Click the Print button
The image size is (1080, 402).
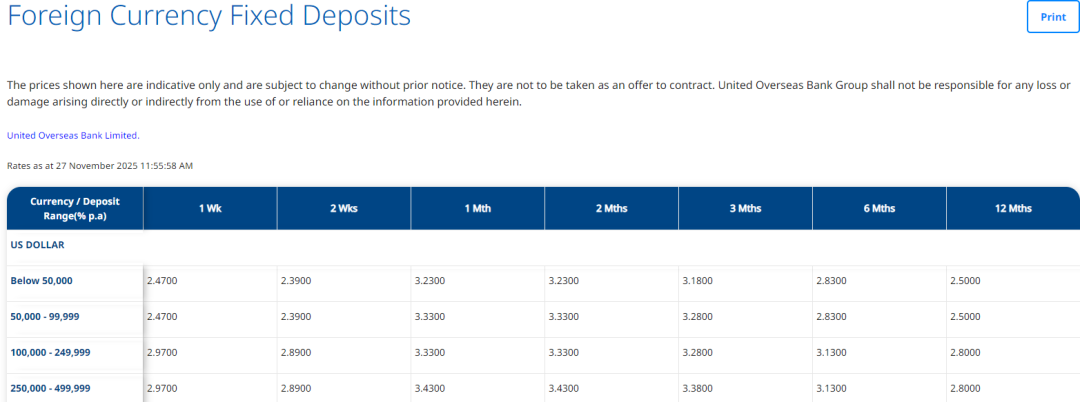(1053, 17)
